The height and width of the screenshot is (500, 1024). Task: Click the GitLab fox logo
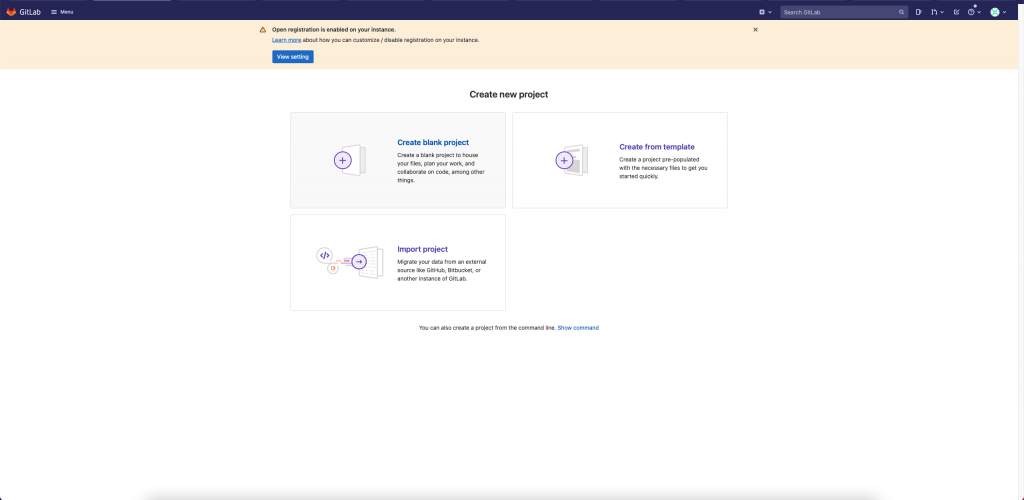[11, 12]
